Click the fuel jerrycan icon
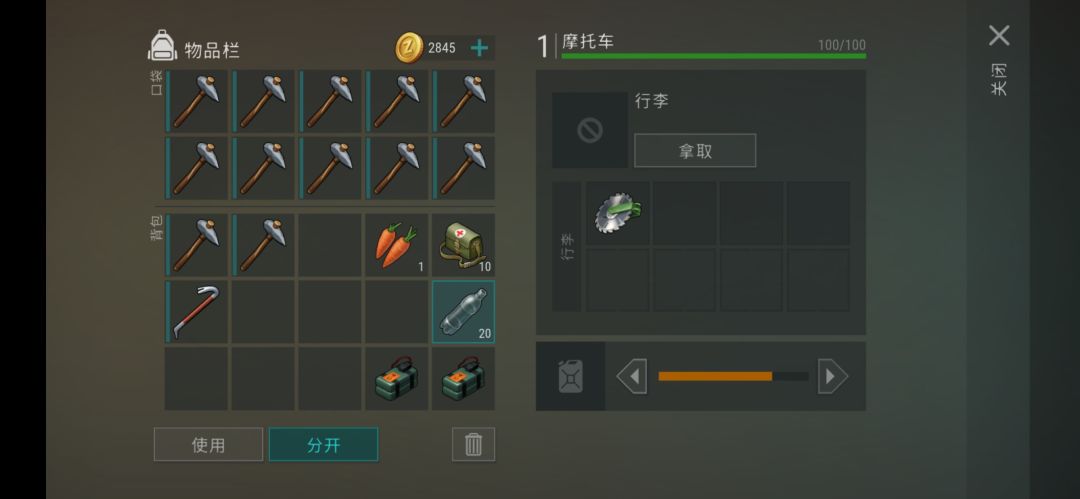 point(570,377)
